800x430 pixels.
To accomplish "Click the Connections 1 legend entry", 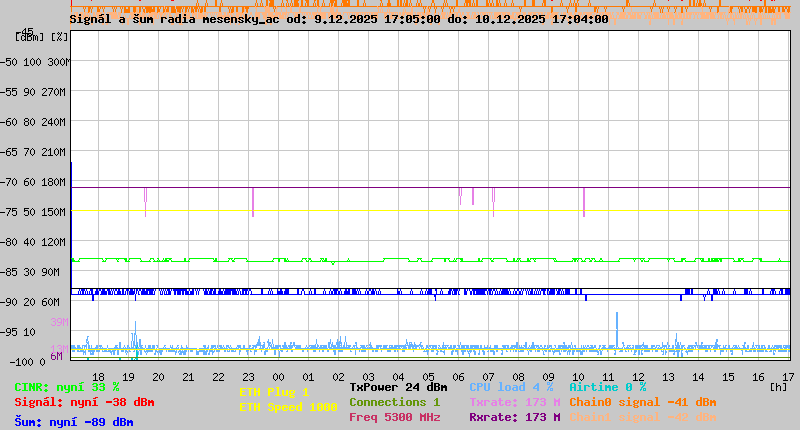I will click(x=394, y=402).
